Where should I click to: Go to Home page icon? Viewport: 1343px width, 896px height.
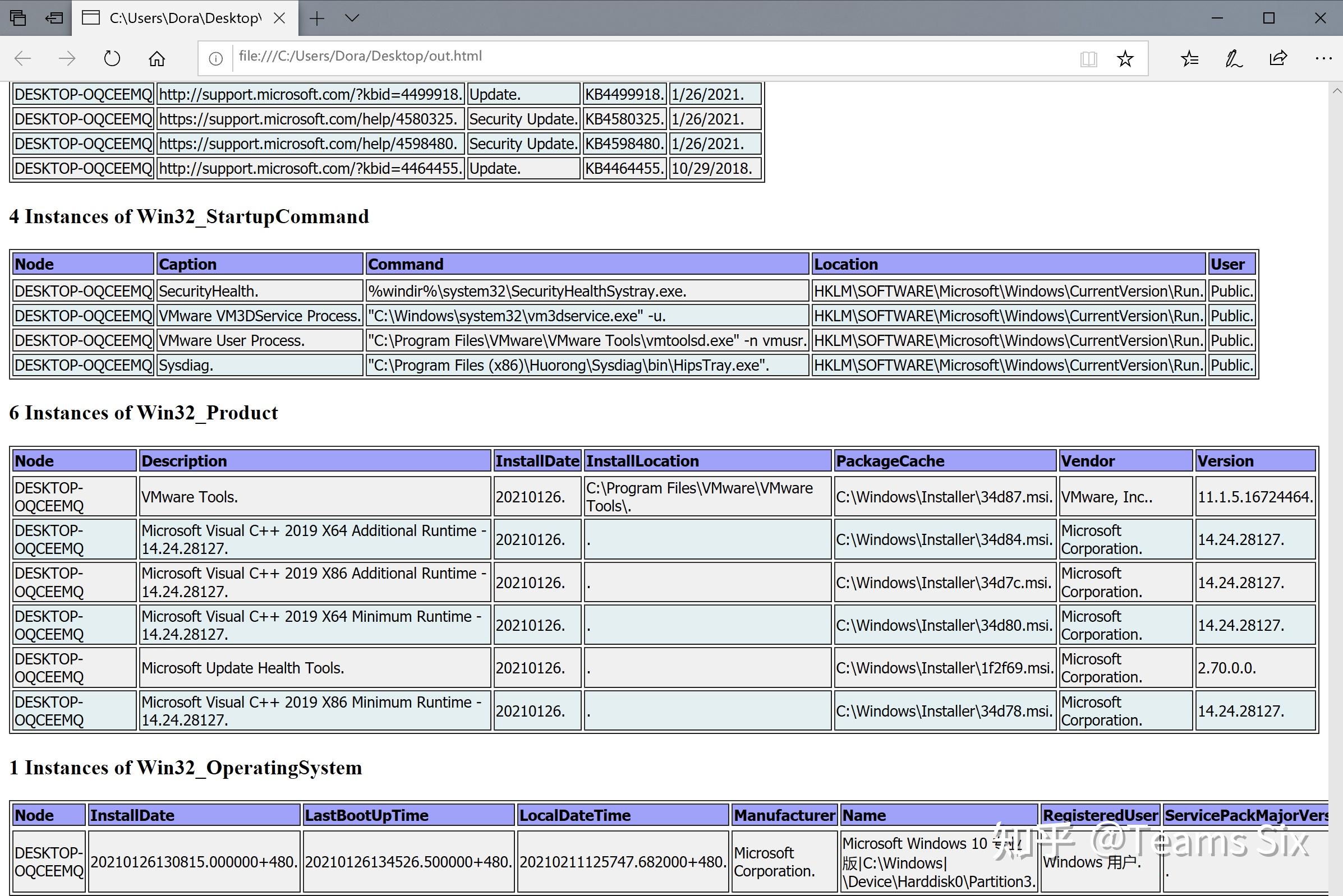tap(157, 58)
